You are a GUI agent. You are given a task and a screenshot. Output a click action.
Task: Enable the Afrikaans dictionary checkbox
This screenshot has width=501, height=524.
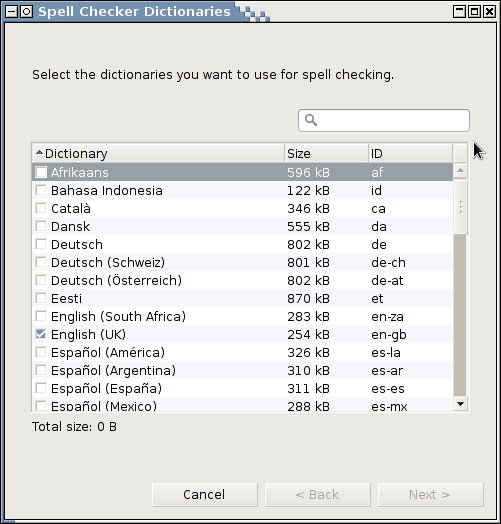pyautogui.click(x=41, y=172)
